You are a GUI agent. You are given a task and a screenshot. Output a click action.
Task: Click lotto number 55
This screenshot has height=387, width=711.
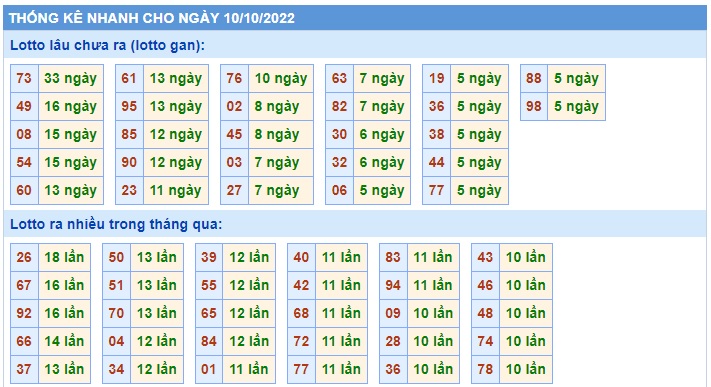[209, 286]
